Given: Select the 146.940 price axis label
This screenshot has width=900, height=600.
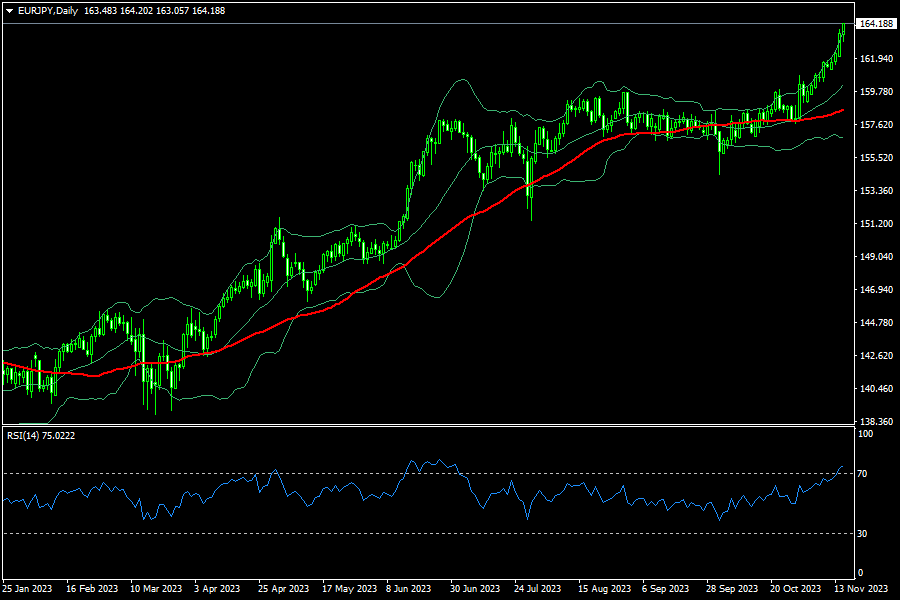Looking at the screenshot, I should pos(876,289).
